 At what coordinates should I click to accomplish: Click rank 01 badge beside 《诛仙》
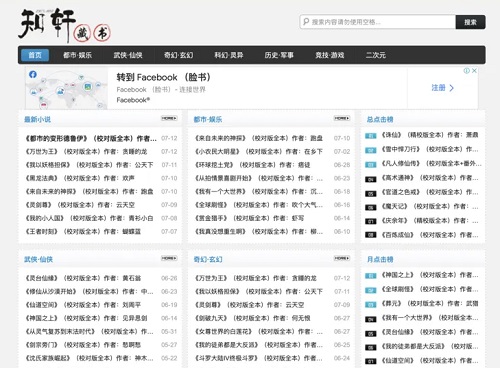370,136
